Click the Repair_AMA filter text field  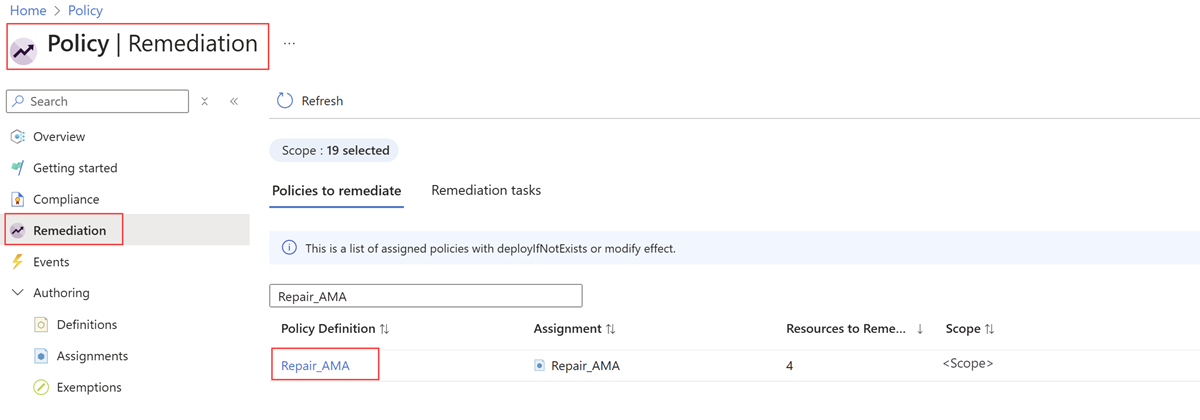(425, 296)
